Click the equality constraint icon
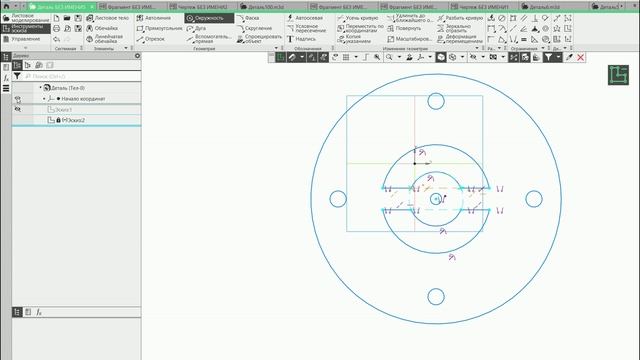 coord(524,40)
